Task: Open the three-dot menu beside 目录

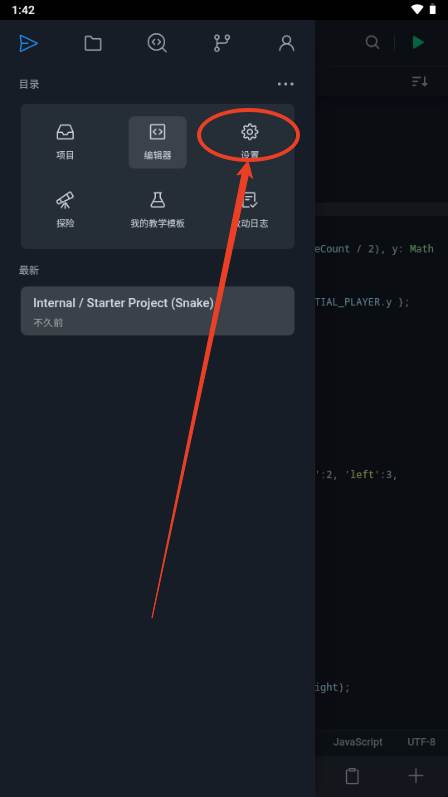Action: pyautogui.click(x=285, y=84)
